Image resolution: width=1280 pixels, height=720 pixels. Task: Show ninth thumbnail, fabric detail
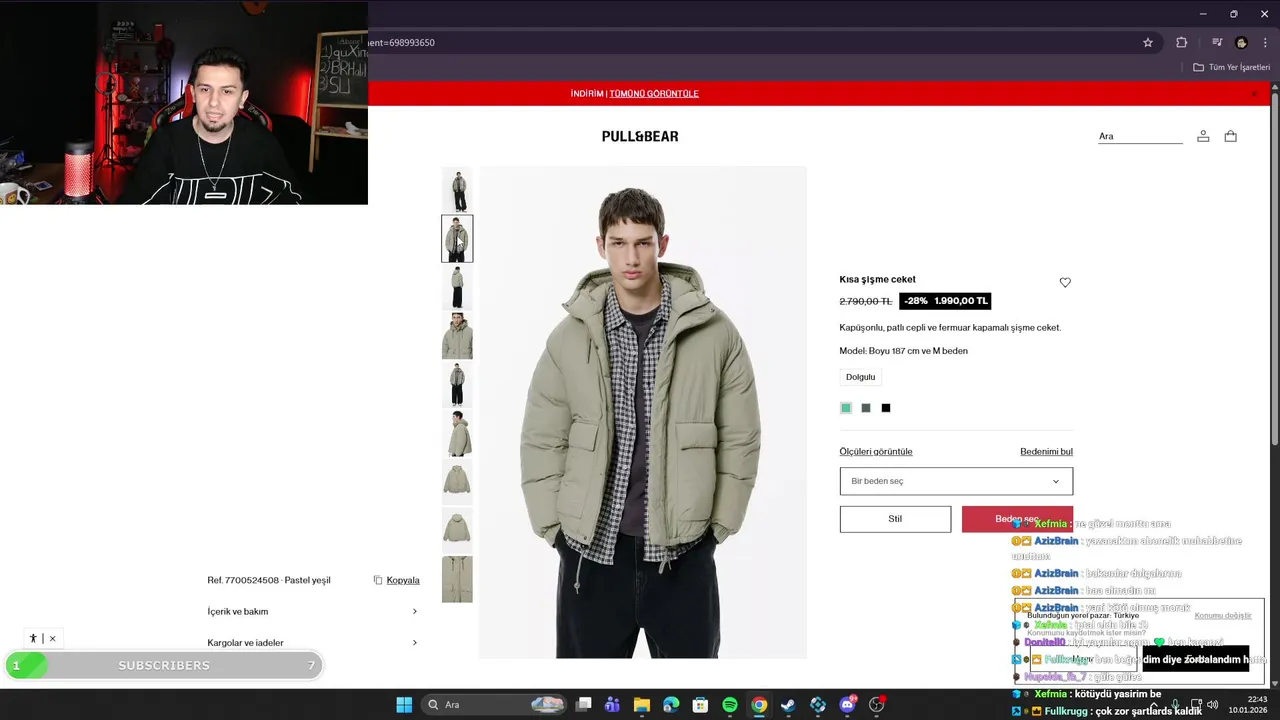pyautogui.click(x=457, y=579)
